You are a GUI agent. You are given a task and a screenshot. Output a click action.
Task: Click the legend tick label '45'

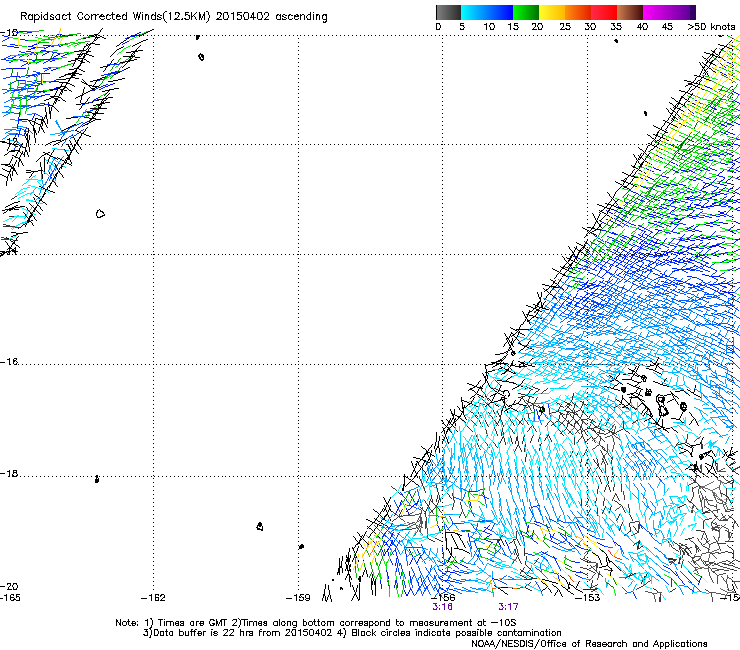tap(667, 26)
